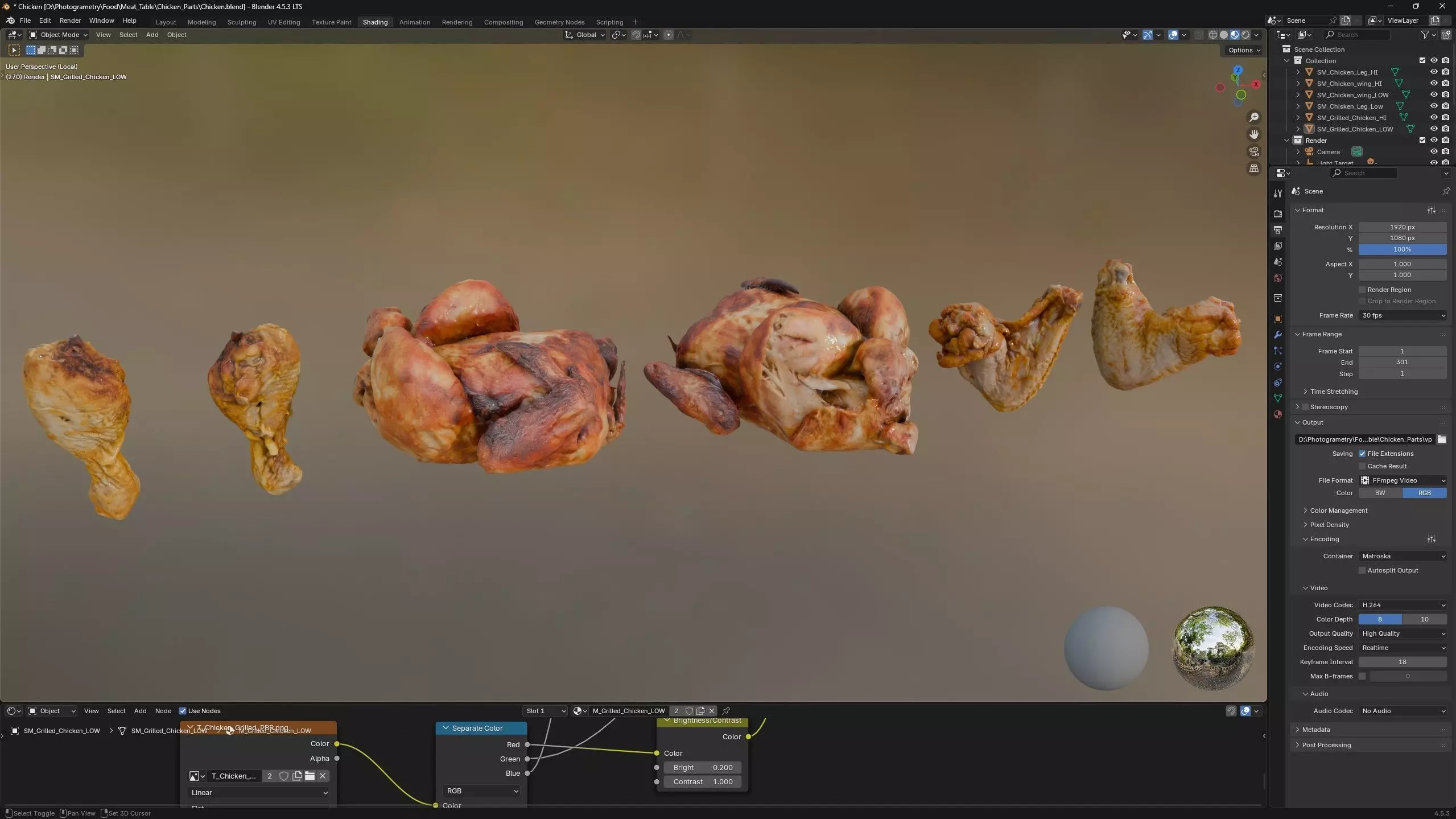Open the Linear interpolation dropdown on node

[x=258, y=792]
